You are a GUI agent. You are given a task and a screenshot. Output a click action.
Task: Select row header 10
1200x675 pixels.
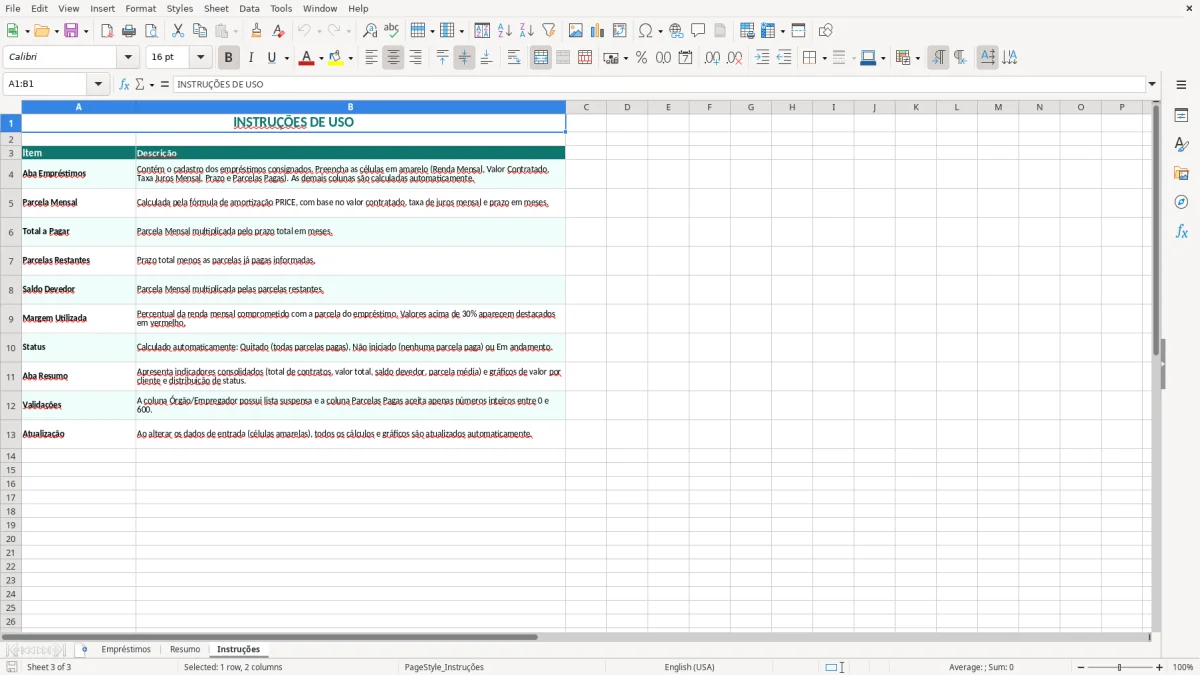11,348
